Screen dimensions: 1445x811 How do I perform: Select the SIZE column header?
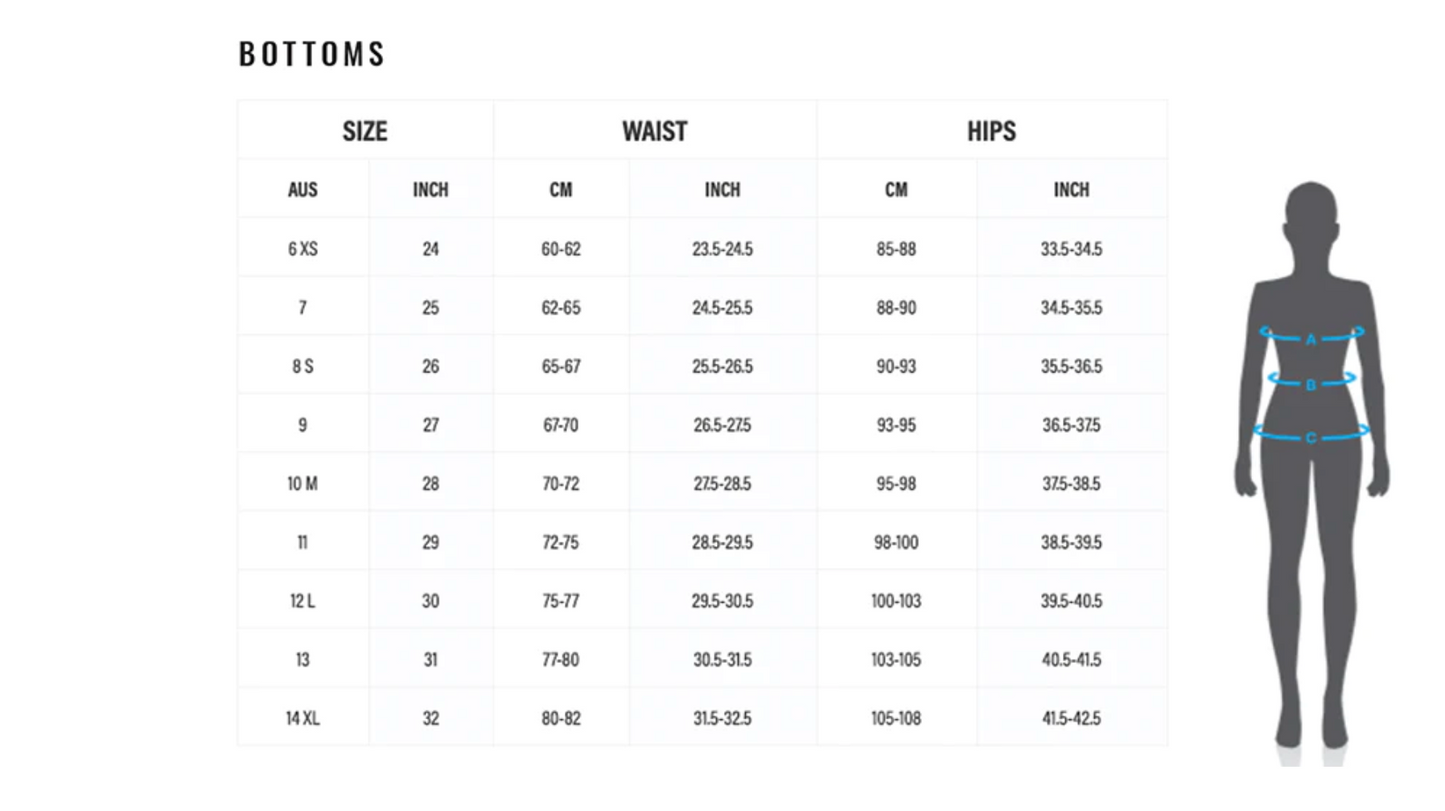point(365,131)
